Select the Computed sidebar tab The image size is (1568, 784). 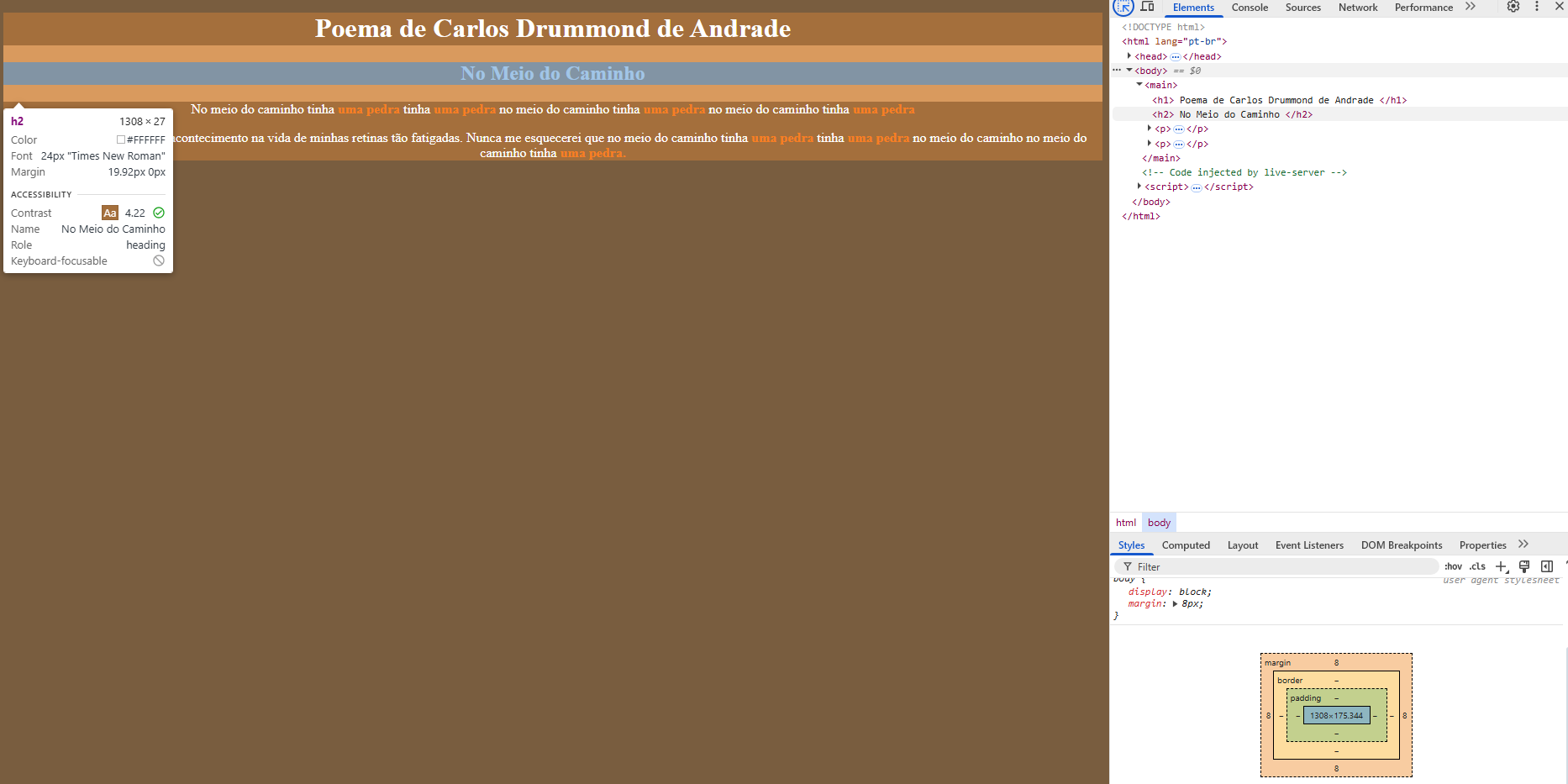(1186, 545)
